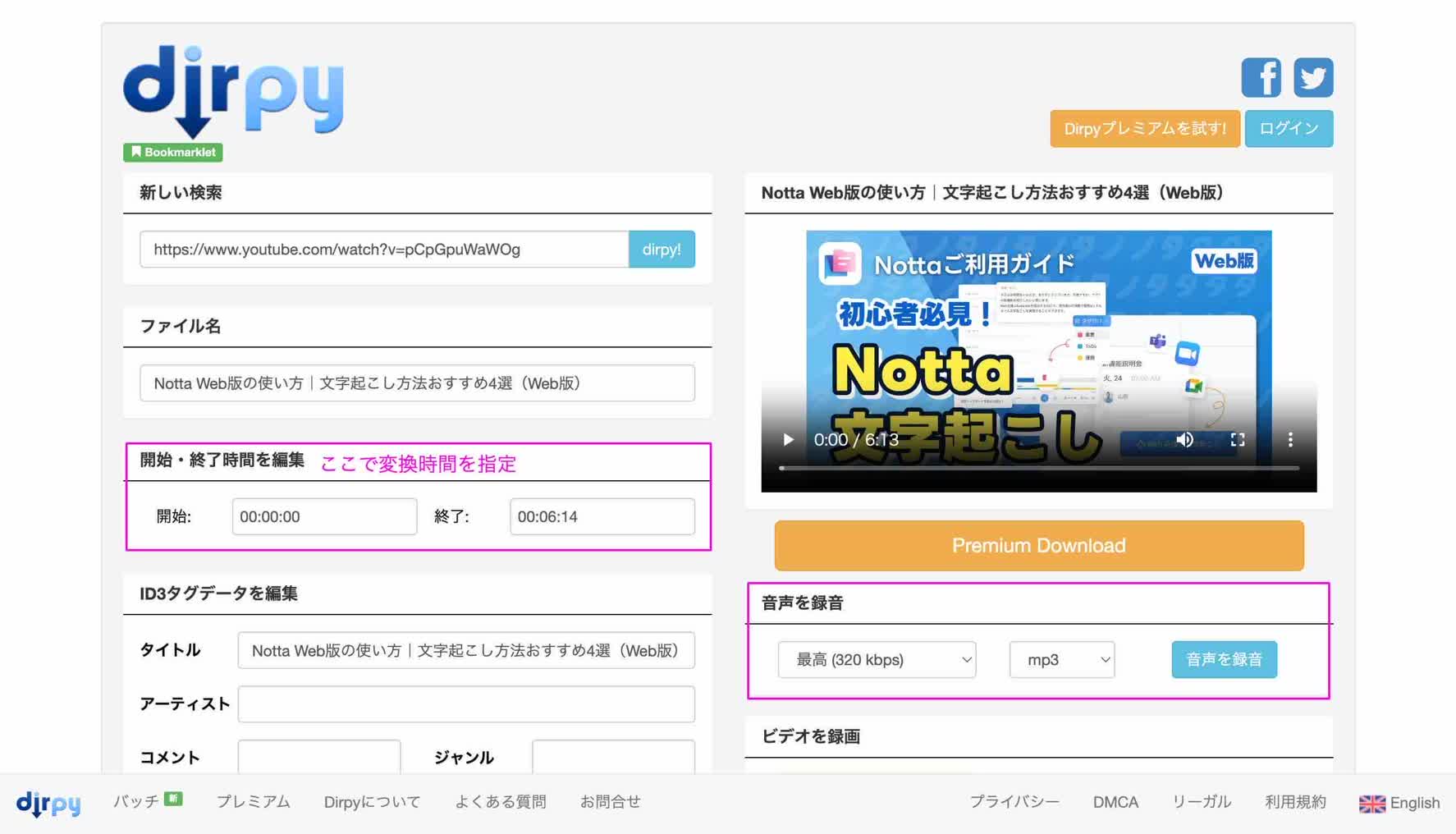Click the 終了 end time field
This screenshot has width=1456, height=834.
pos(602,516)
